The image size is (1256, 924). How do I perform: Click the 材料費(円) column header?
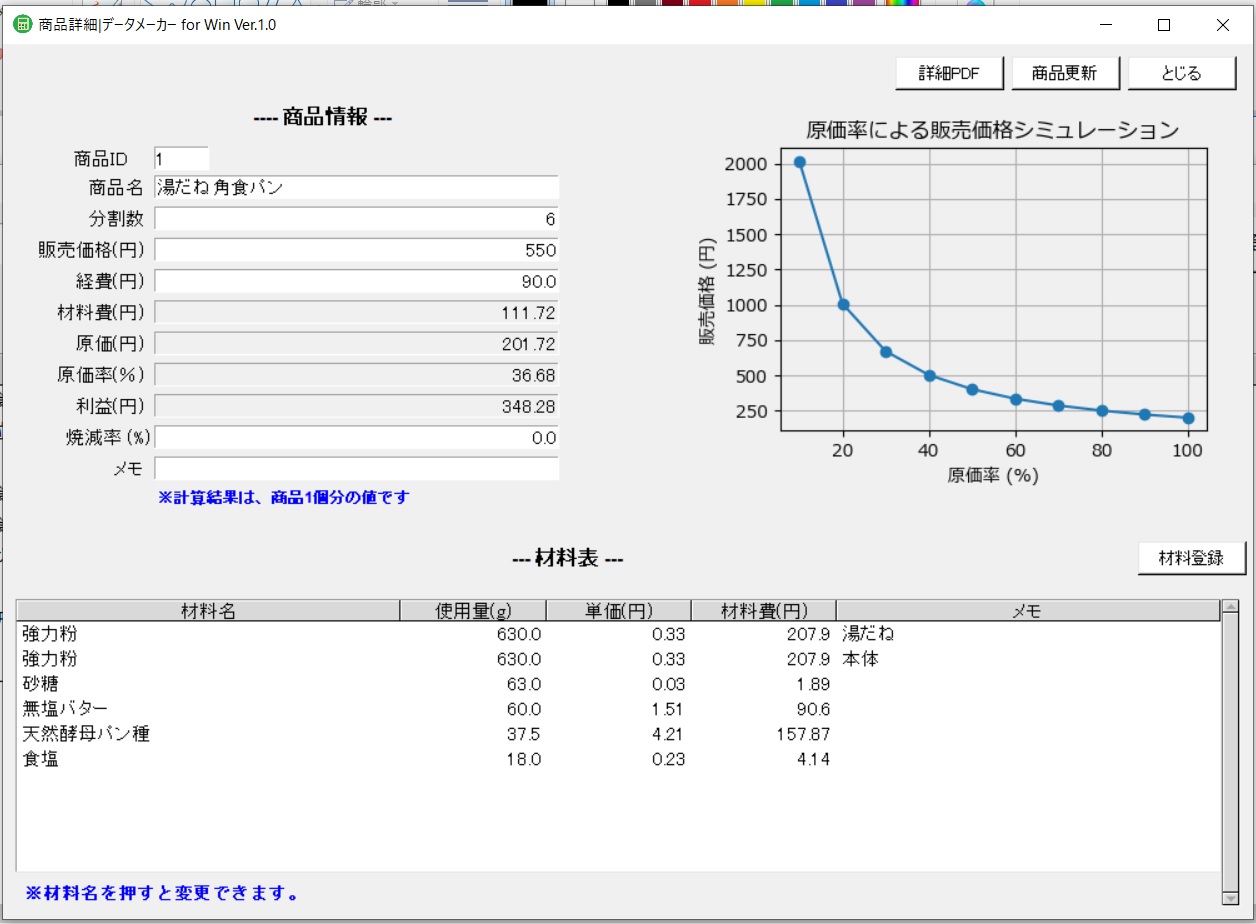tap(764, 611)
